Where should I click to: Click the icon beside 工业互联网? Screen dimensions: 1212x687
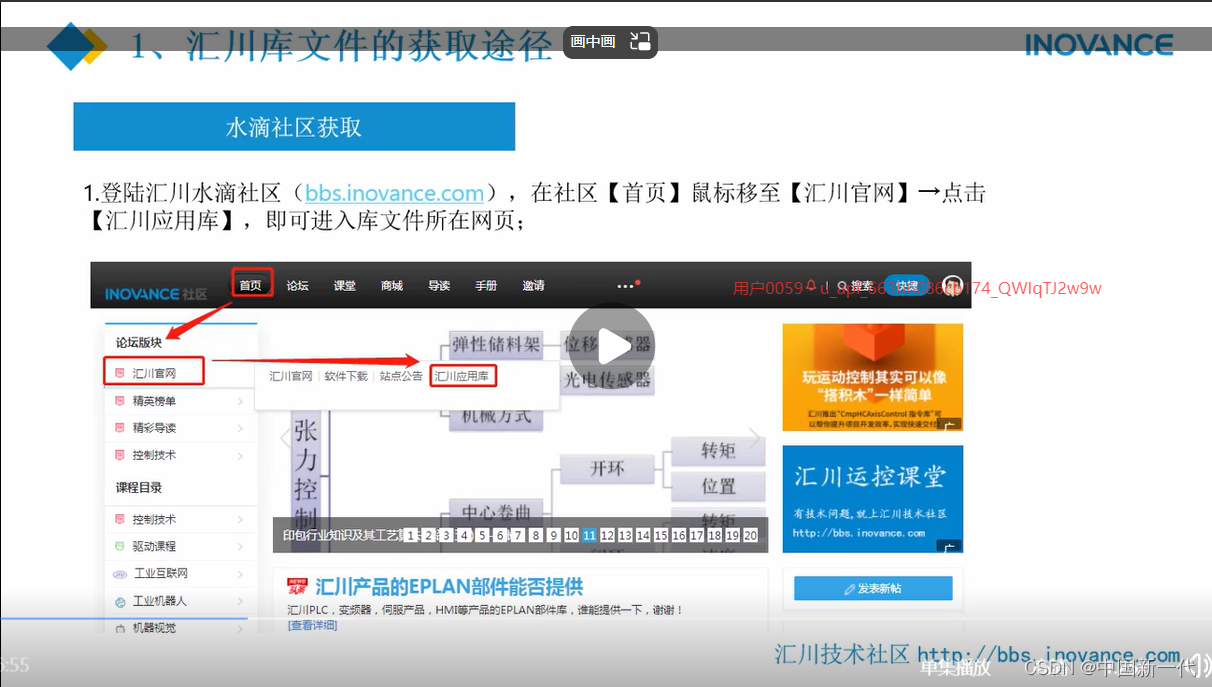120,574
